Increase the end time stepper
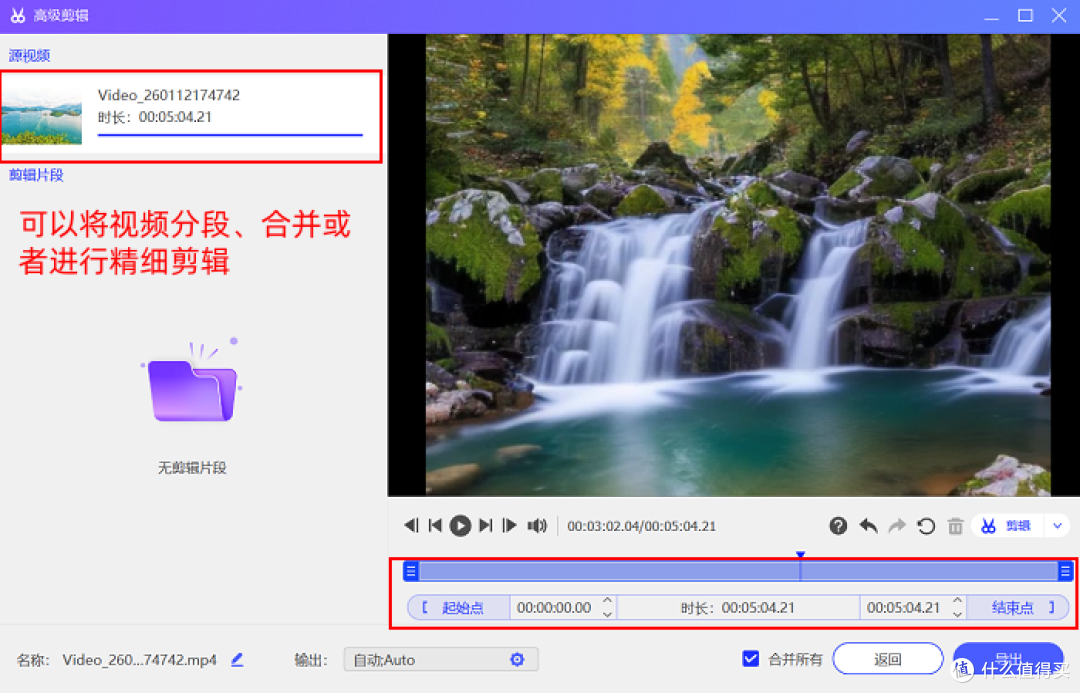The width and height of the screenshot is (1080, 693). [957, 601]
